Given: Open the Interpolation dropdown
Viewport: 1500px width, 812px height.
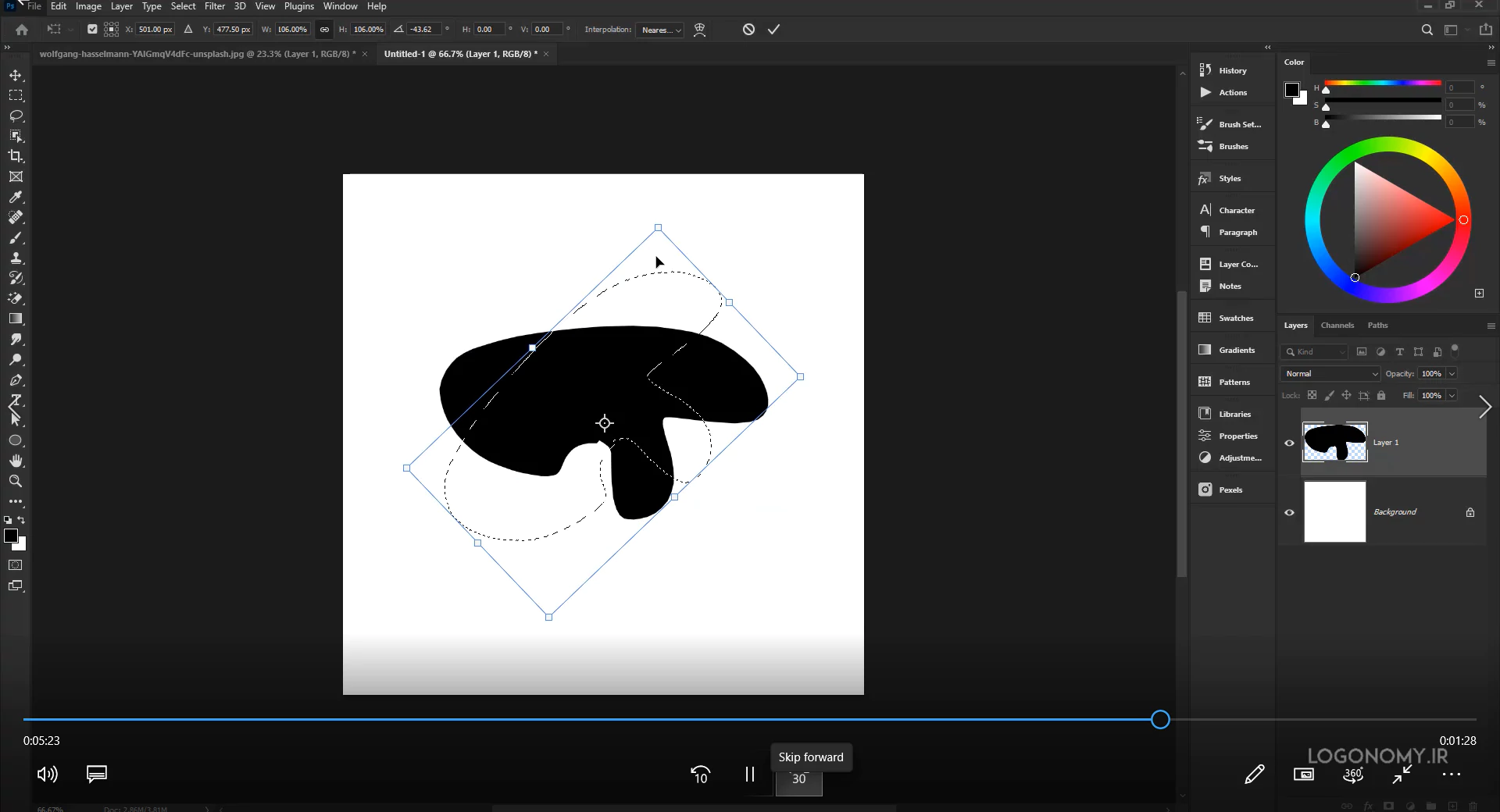Looking at the screenshot, I should (x=661, y=30).
